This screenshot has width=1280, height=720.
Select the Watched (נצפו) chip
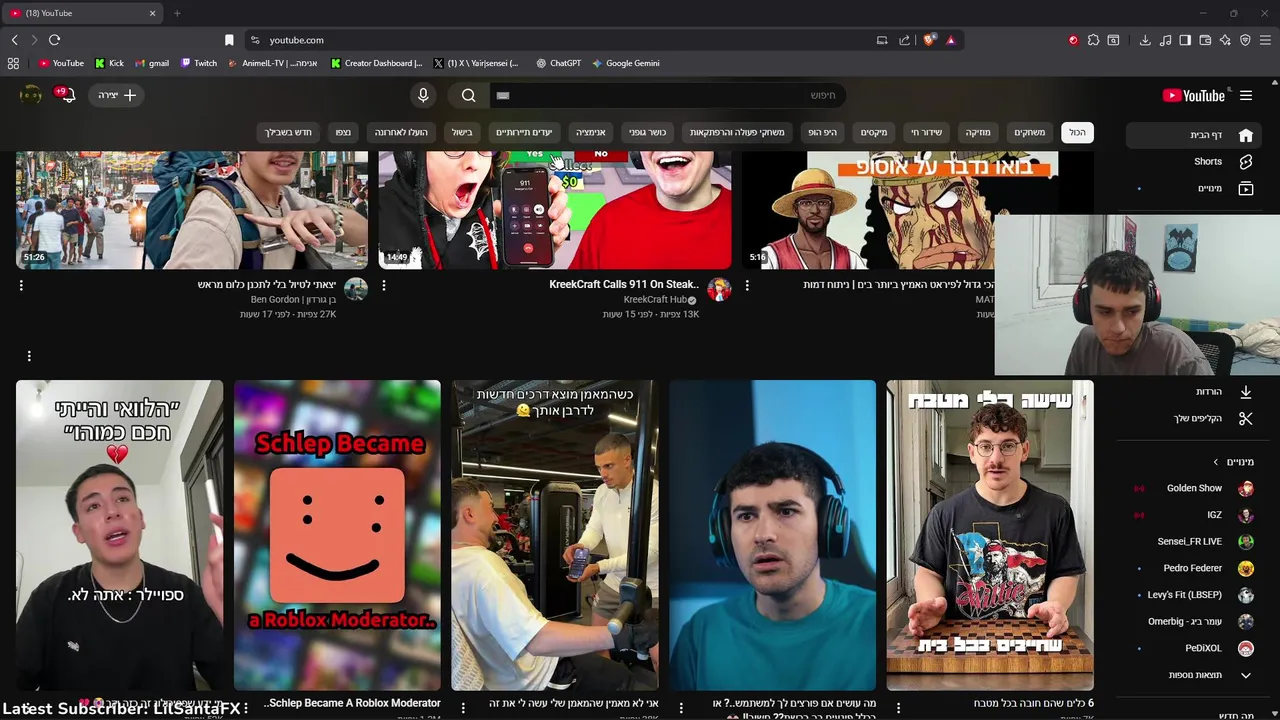pyautogui.click(x=343, y=132)
